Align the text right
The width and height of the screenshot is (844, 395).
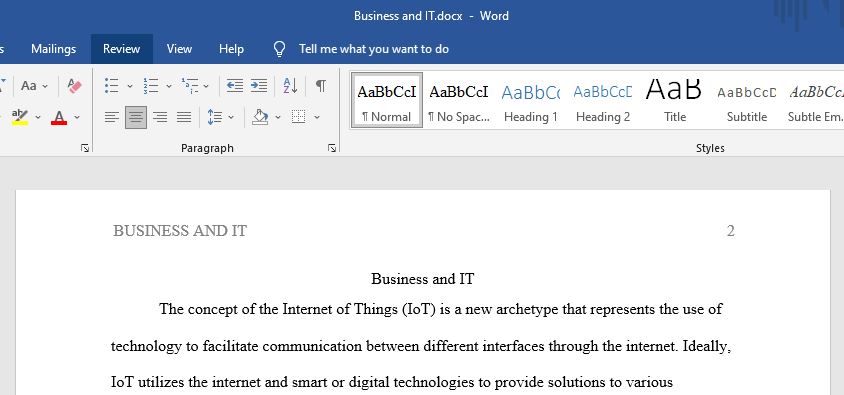[160, 117]
